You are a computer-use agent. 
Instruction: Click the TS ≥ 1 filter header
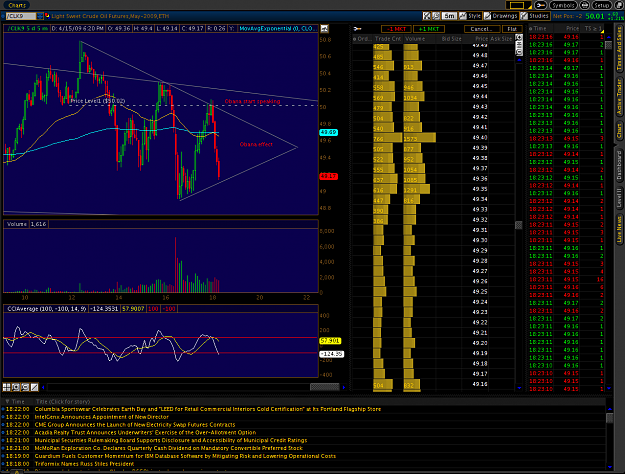(593, 29)
